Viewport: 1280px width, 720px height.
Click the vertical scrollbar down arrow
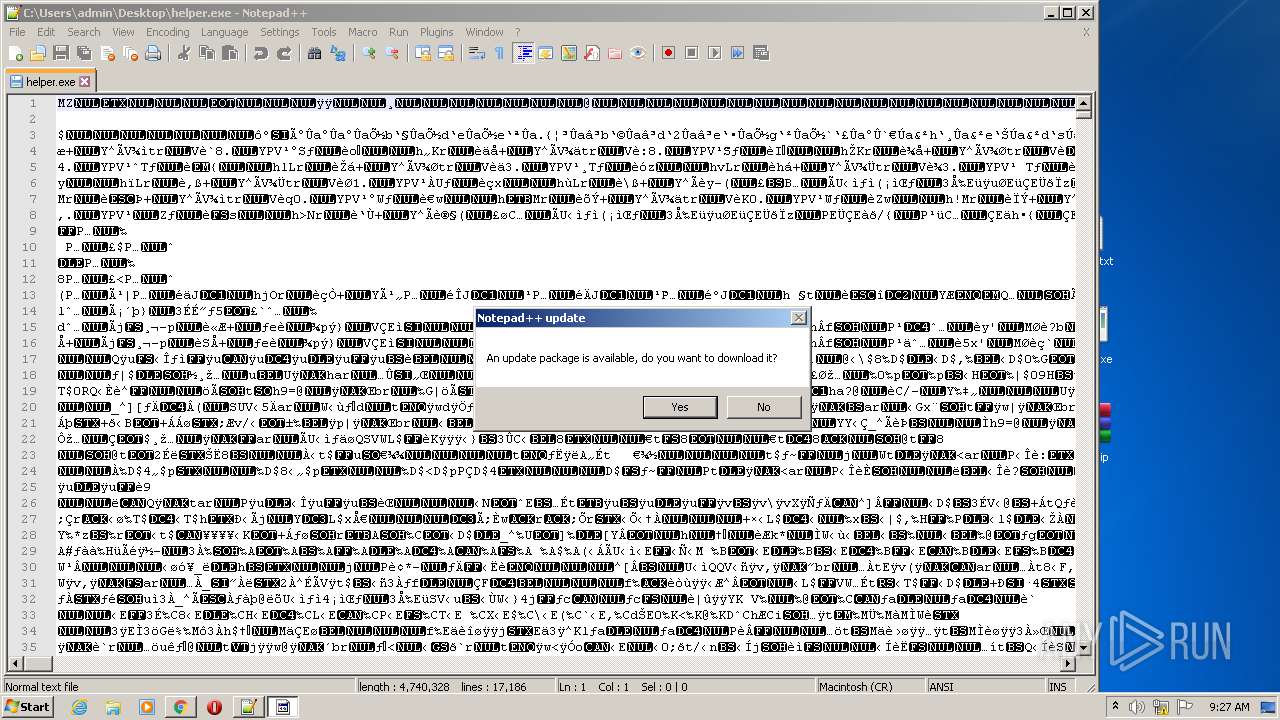pos(1084,647)
